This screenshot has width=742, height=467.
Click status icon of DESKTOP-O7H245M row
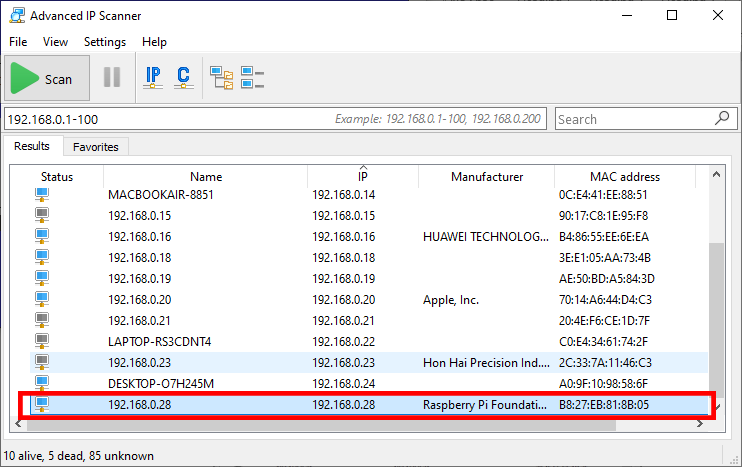pyautogui.click(x=42, y=383)
